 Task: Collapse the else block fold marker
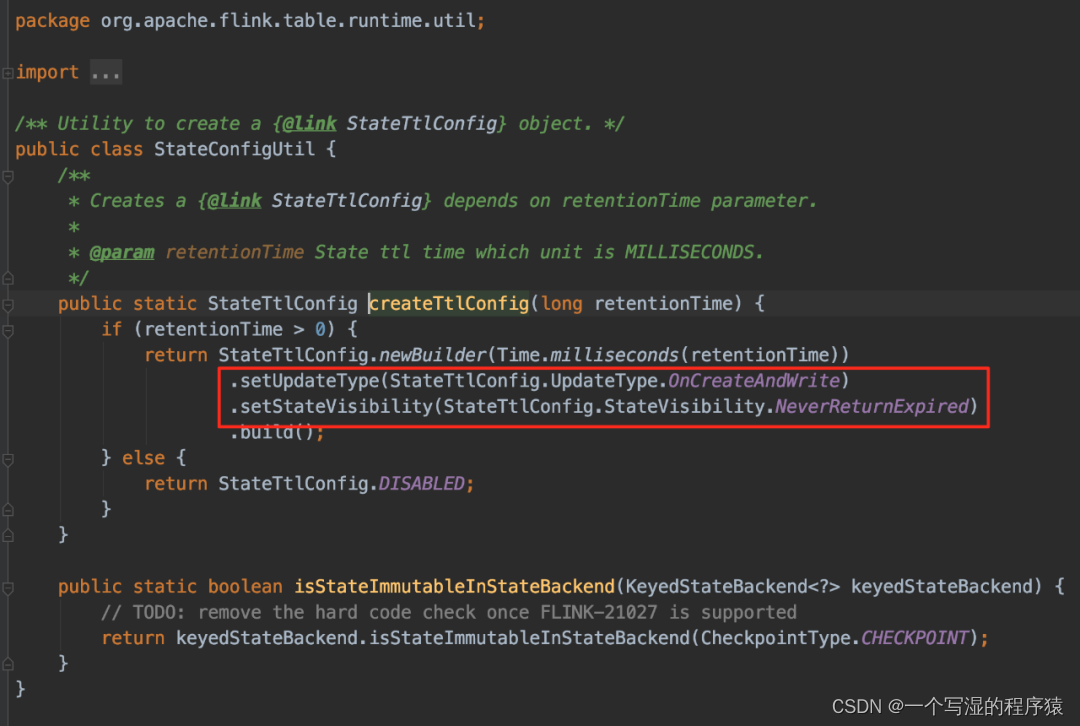(8, 459)
